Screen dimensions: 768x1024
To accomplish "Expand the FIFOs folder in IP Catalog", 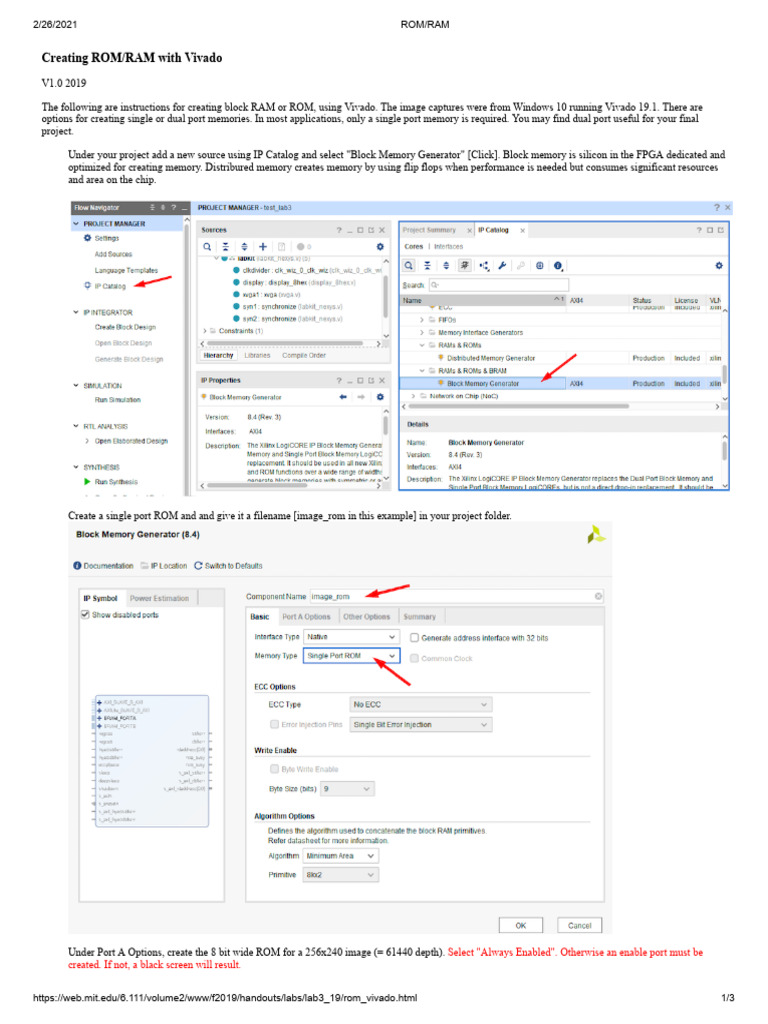I will (422, 320).
